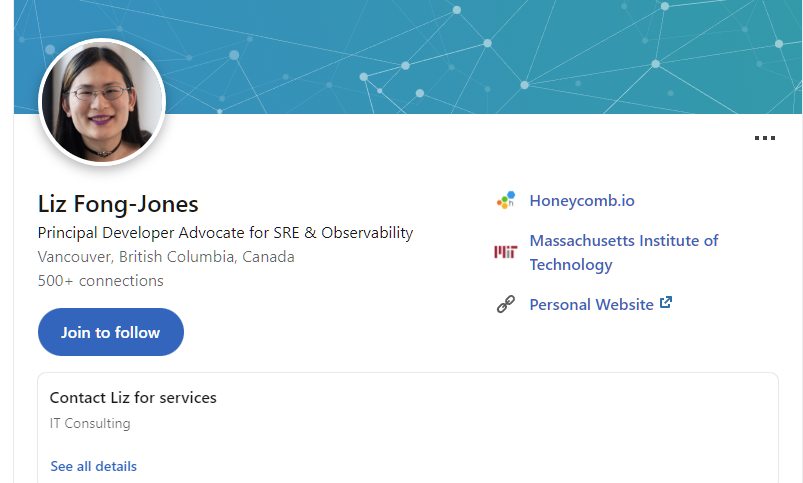Open the three-dot more options menu
This screenshot has height=483, width=803.
(765, 138)
